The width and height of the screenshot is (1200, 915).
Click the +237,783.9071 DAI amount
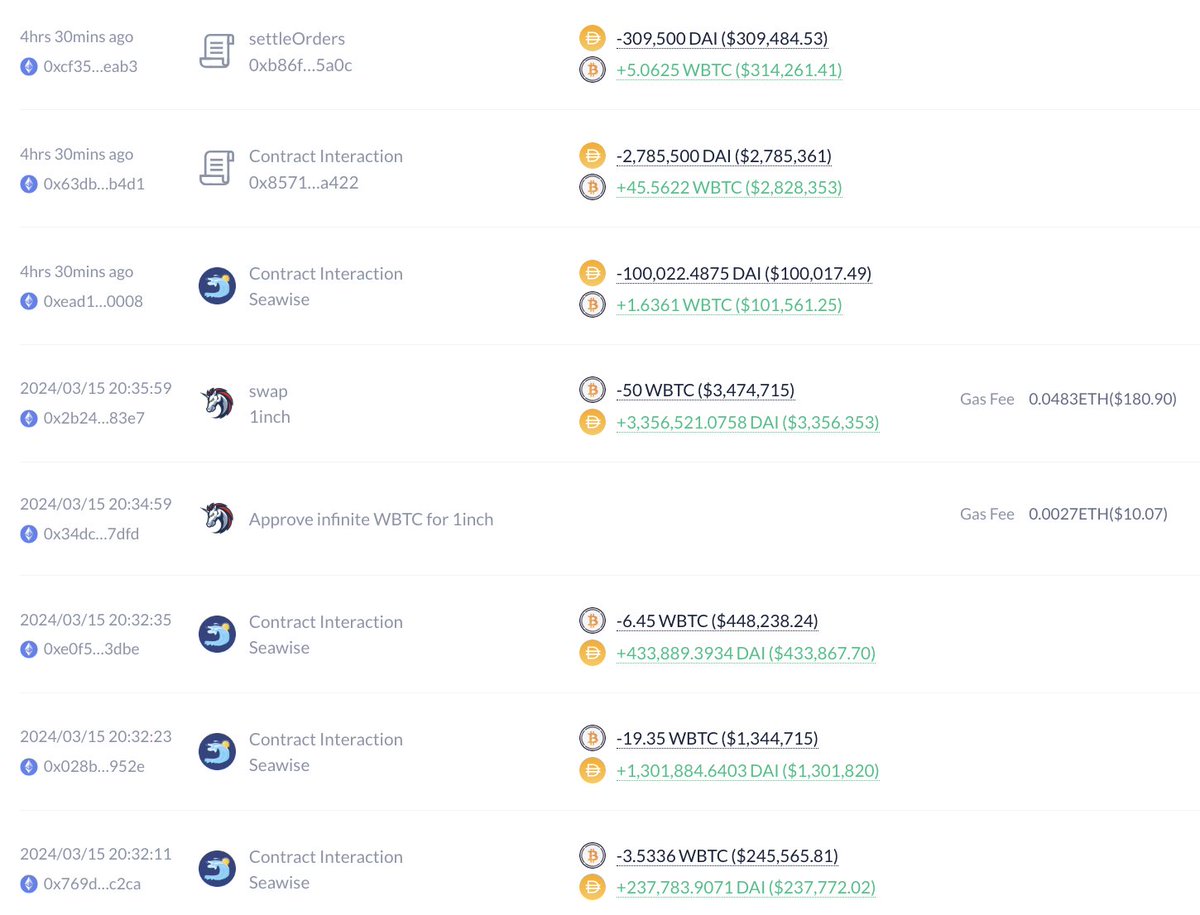click(746, 888)
